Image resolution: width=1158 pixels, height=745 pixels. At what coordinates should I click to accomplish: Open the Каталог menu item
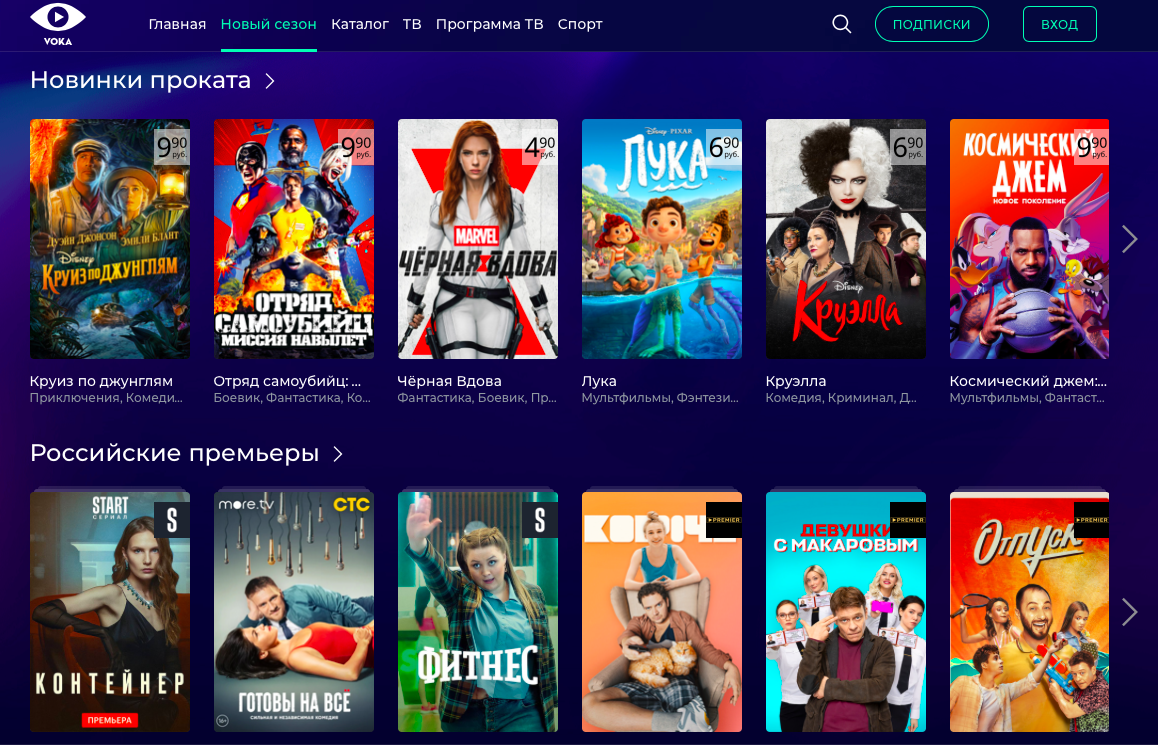tap(360, 24)
